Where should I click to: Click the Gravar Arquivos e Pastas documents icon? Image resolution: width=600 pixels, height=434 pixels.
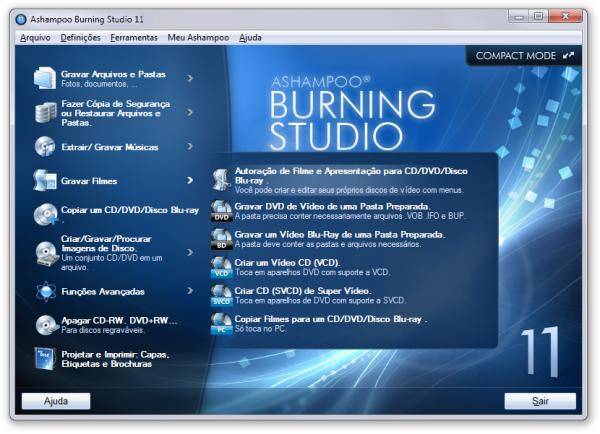click(x=45, y=78)
